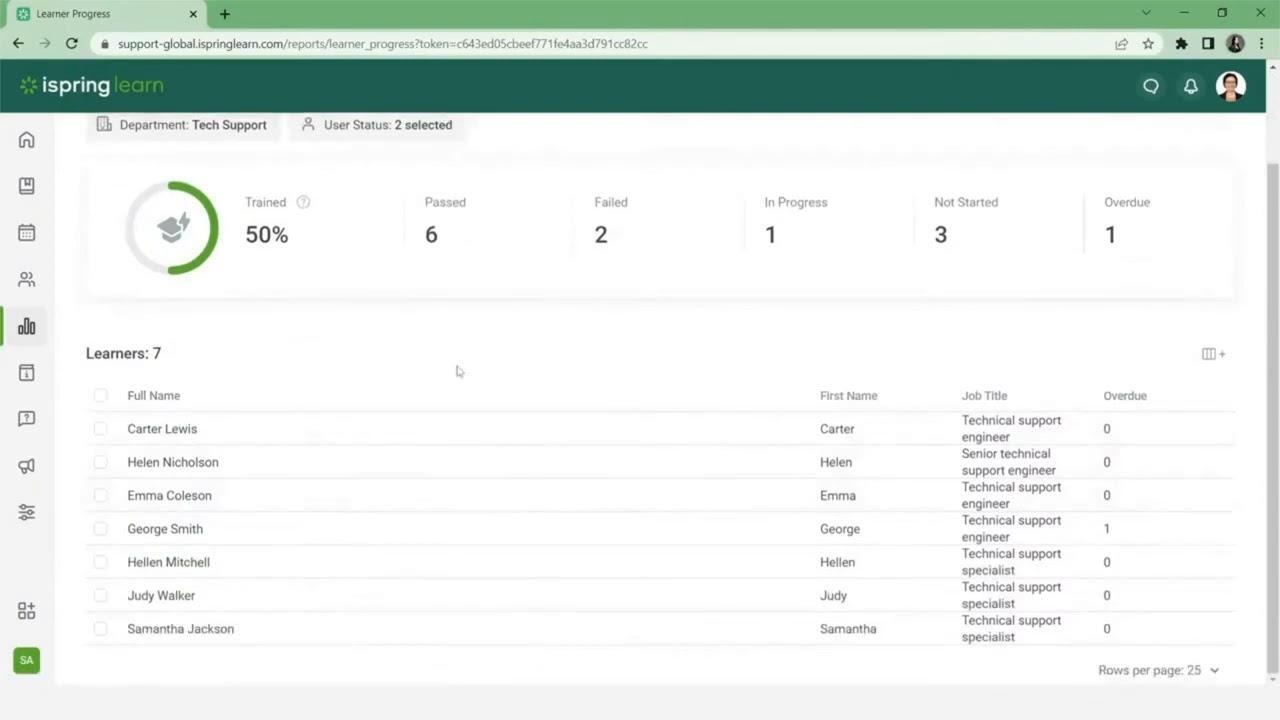Open the search magnifier in the header
The width and height of the screenshot is (1280, 720).
point(1151,86)
